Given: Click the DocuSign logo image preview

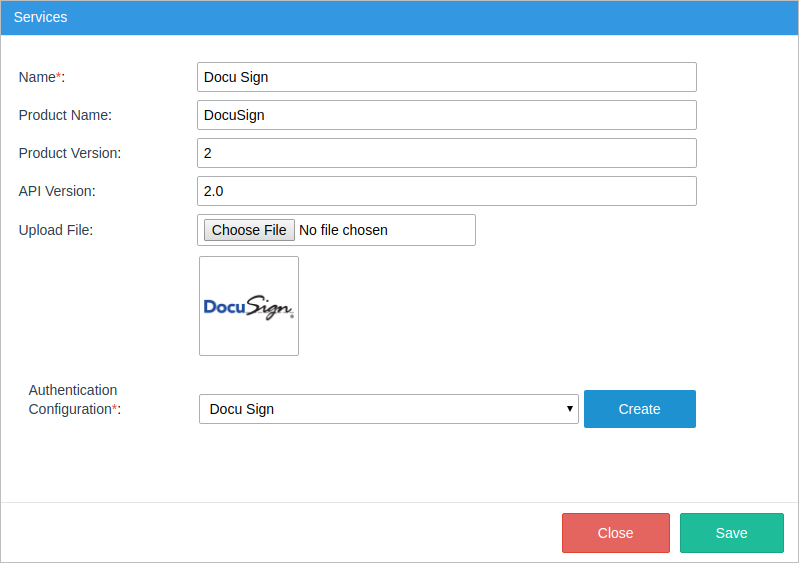Looking at the screenshot, I should pos(248,306).
